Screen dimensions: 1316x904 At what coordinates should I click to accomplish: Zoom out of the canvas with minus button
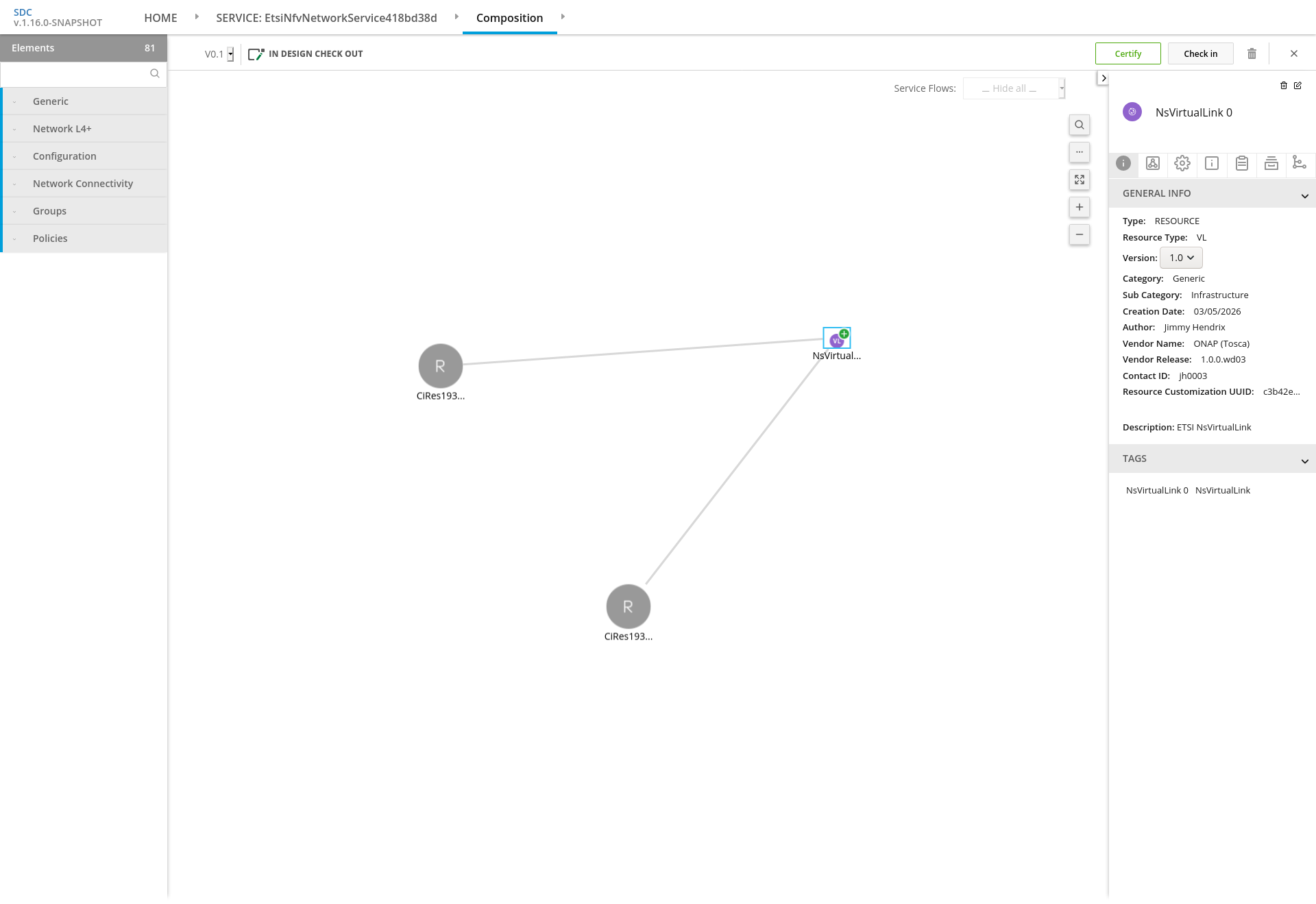(x=1080, y=234)
